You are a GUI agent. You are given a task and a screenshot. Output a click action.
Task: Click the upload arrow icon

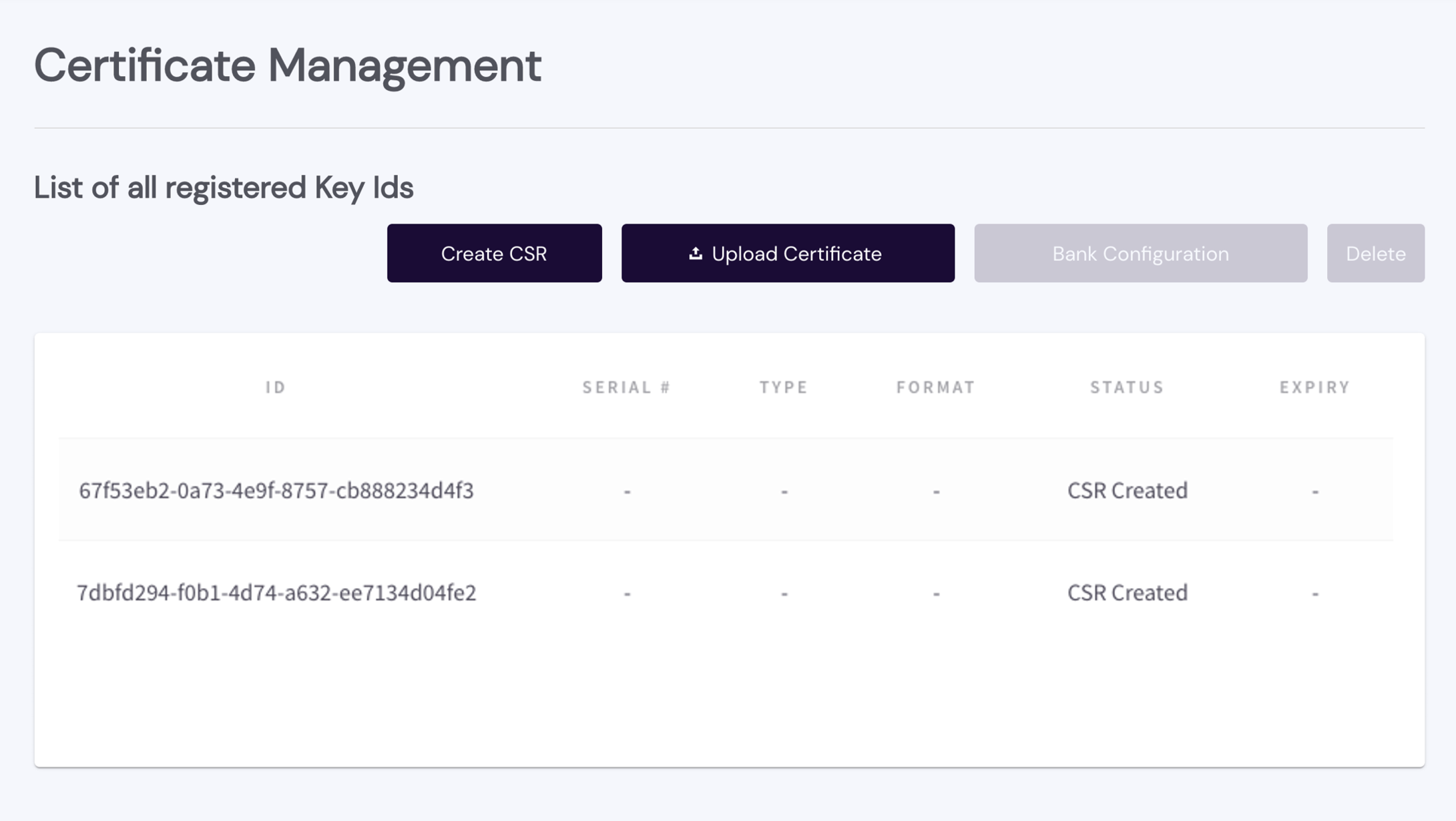click(x=696, y=253)
